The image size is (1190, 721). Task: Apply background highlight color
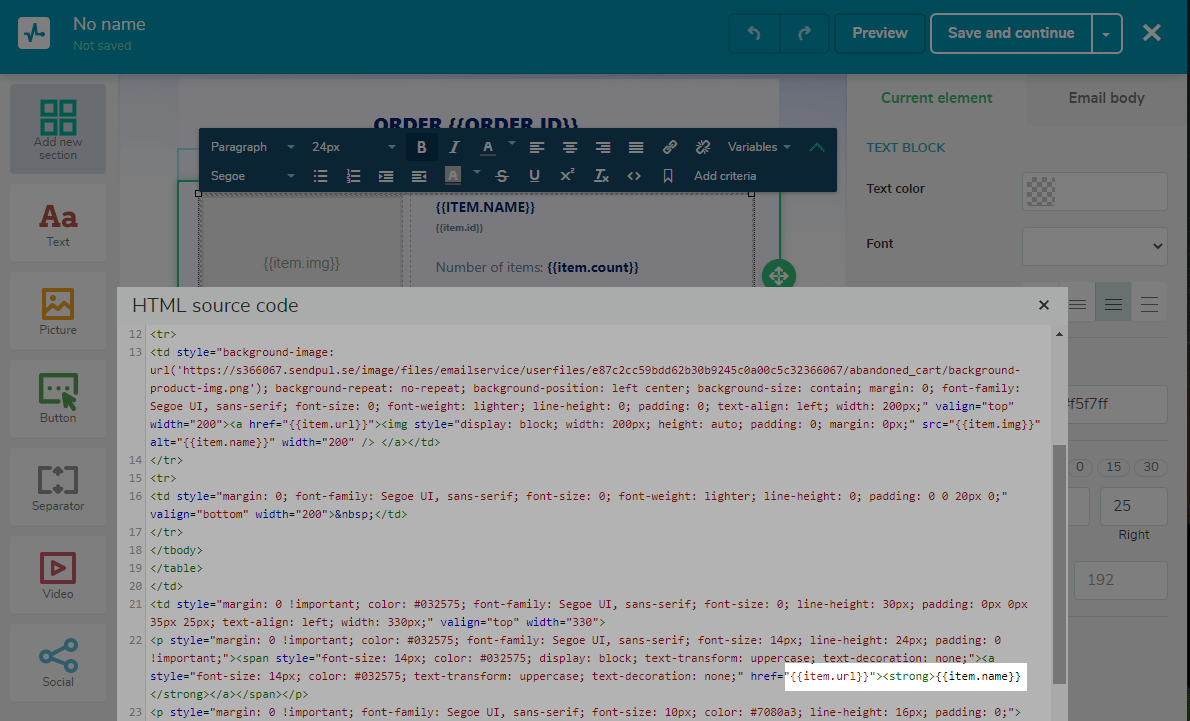[x=452, y=176]
